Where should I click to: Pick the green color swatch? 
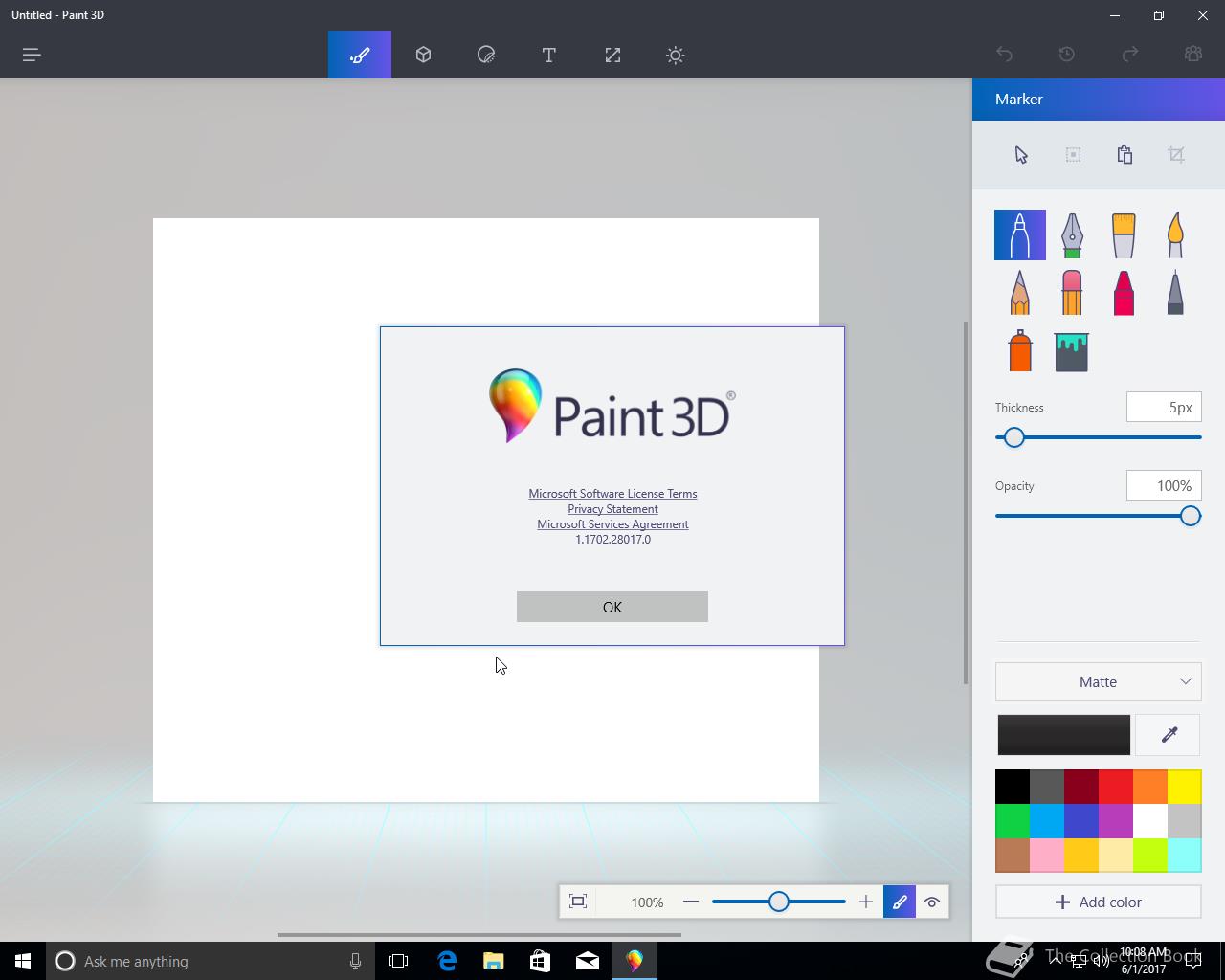tap(1013, 821)
